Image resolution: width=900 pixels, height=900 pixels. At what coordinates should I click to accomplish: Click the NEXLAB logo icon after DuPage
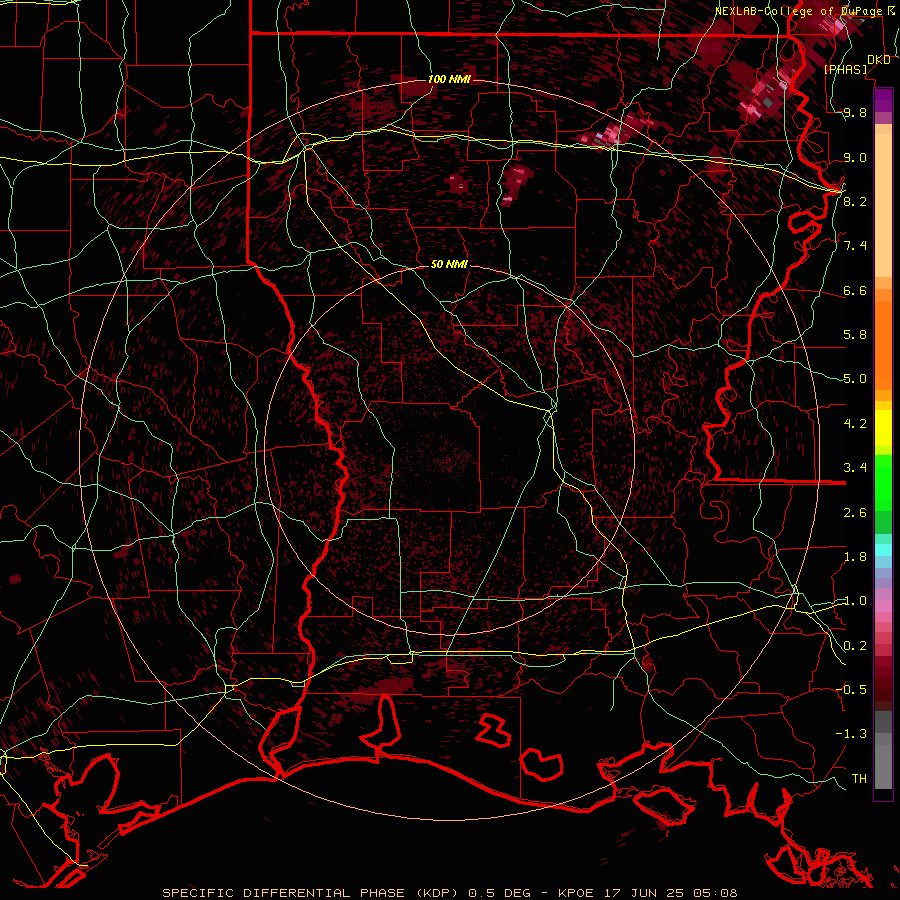[x=891, y=11]
